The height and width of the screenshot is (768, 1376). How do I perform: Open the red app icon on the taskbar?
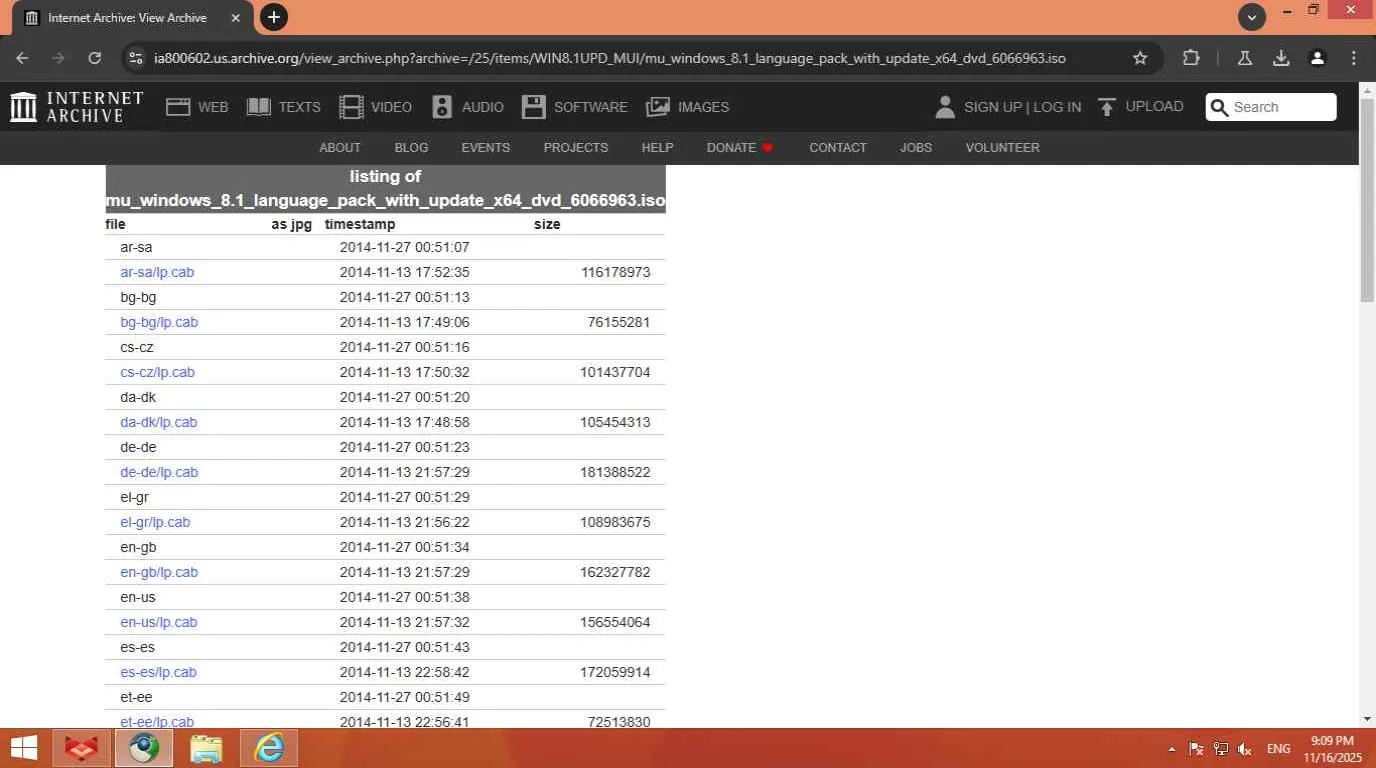82,748
